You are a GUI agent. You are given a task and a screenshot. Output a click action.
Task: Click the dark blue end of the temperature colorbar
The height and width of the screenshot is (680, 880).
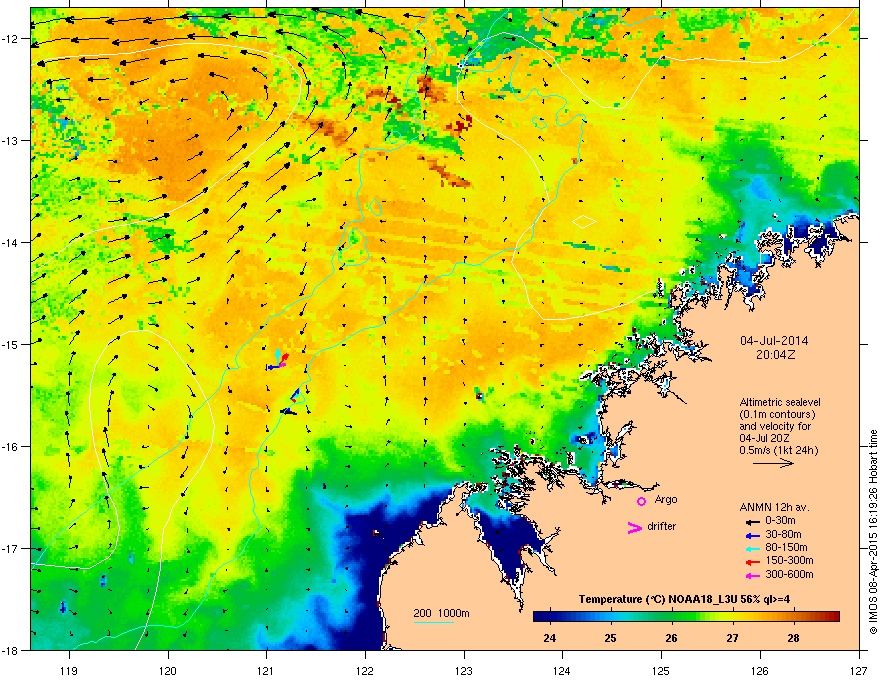coord(542,616)
